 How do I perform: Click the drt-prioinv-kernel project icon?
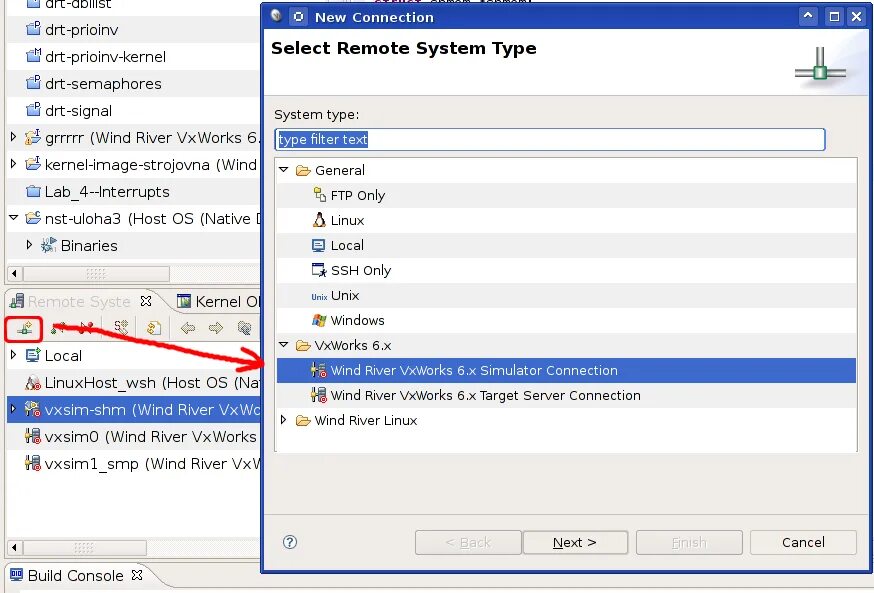click(x=33, y=56)
